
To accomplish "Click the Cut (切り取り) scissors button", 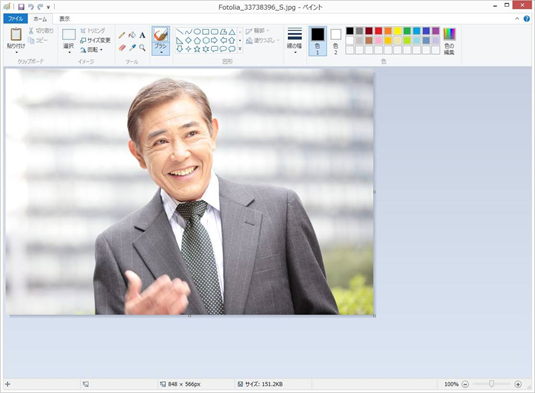I will pos(41,31).
